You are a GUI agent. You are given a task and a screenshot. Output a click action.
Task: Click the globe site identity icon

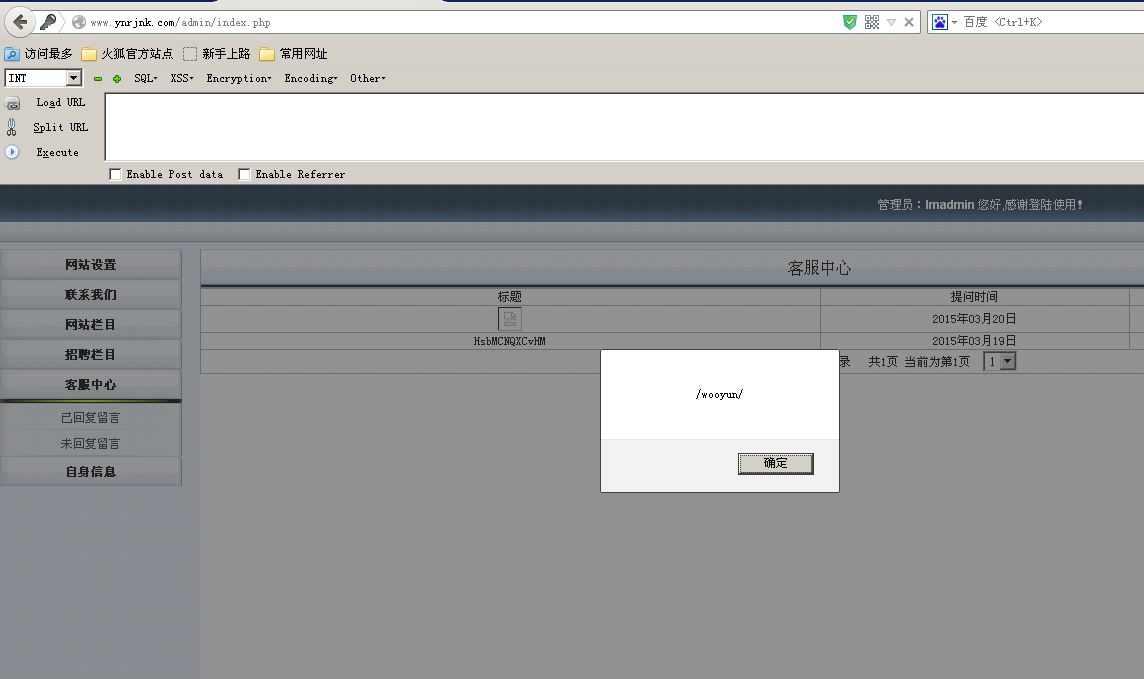coord(79,23)
